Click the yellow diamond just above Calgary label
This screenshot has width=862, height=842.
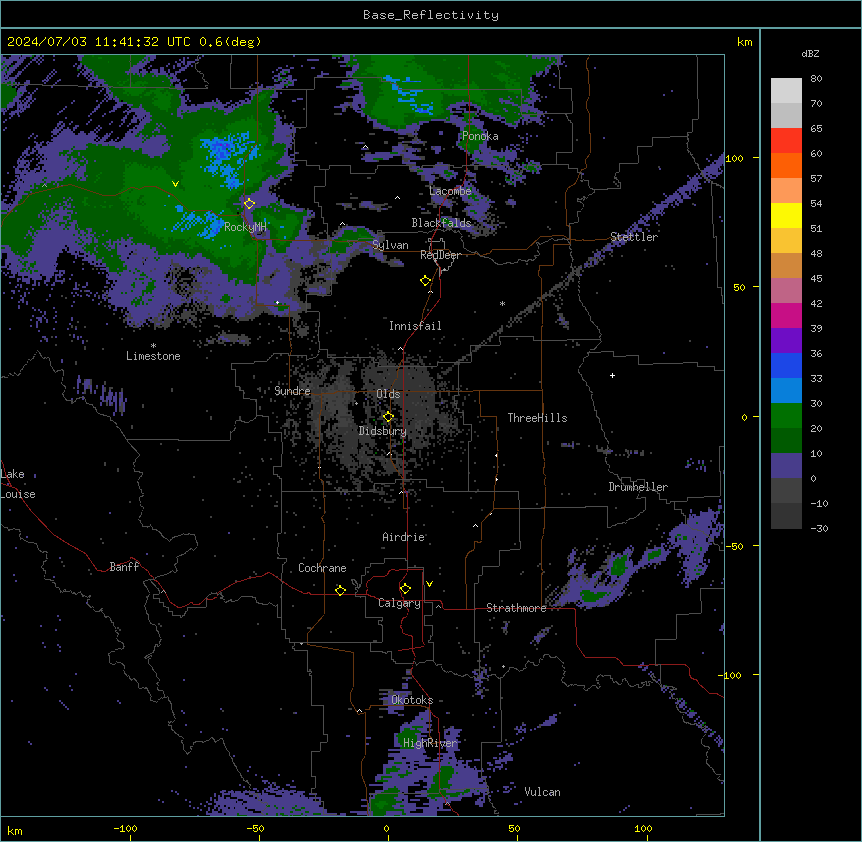tap(405, 589)
